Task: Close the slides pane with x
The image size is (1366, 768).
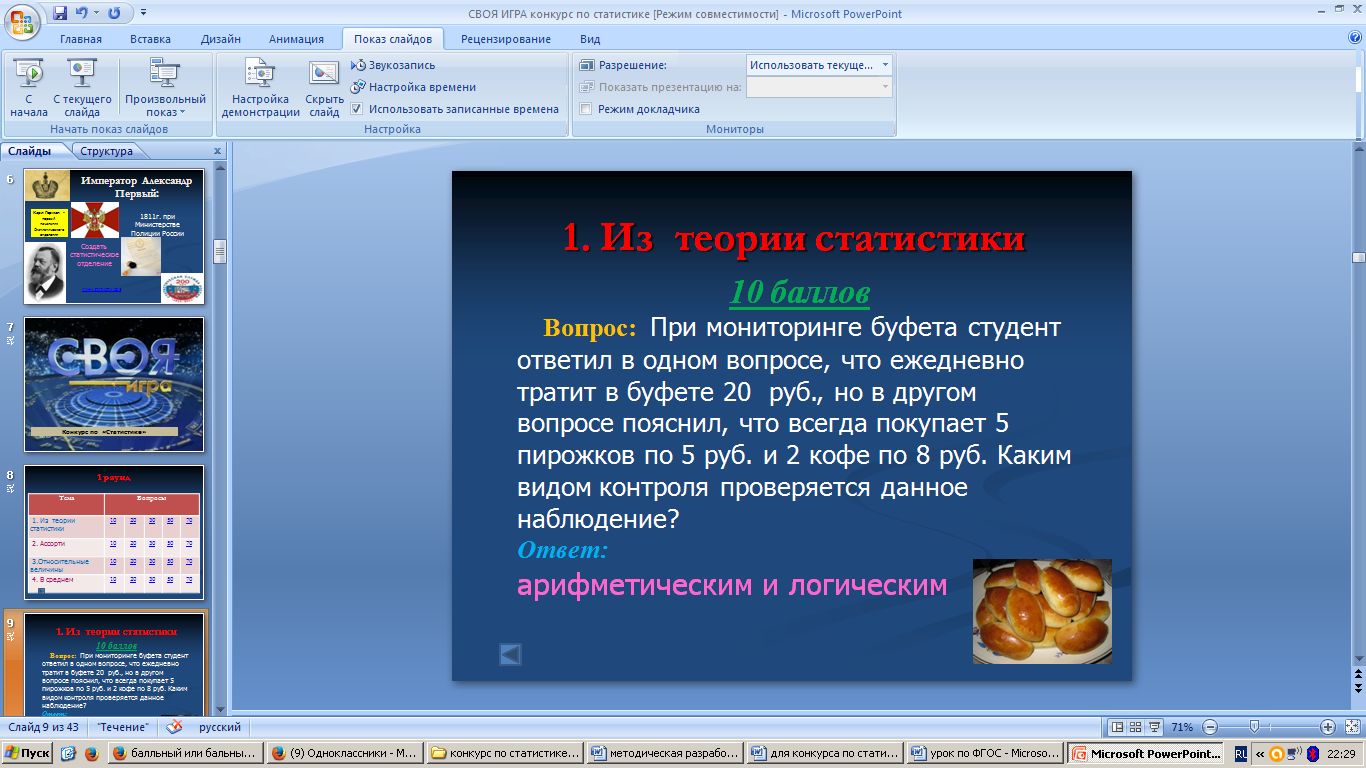Action: pos(217,151)
